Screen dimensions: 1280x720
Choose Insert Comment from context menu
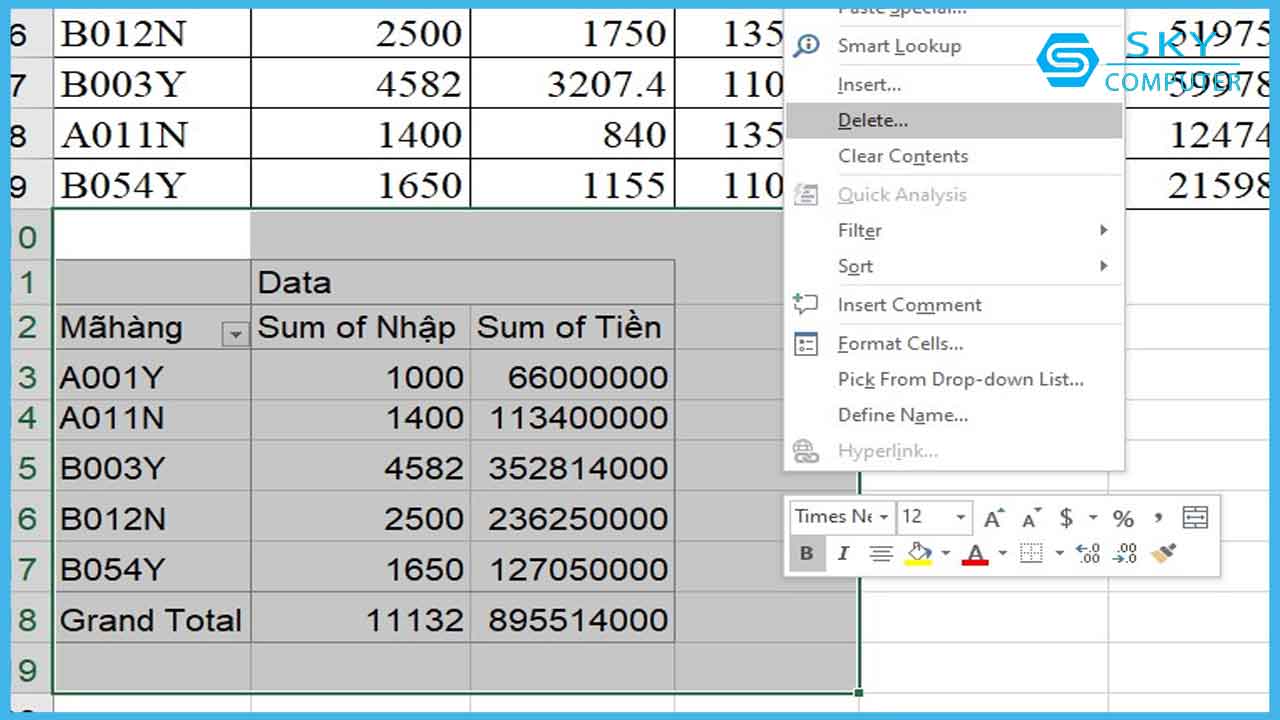pyautogui.click(x=954, y=305)
